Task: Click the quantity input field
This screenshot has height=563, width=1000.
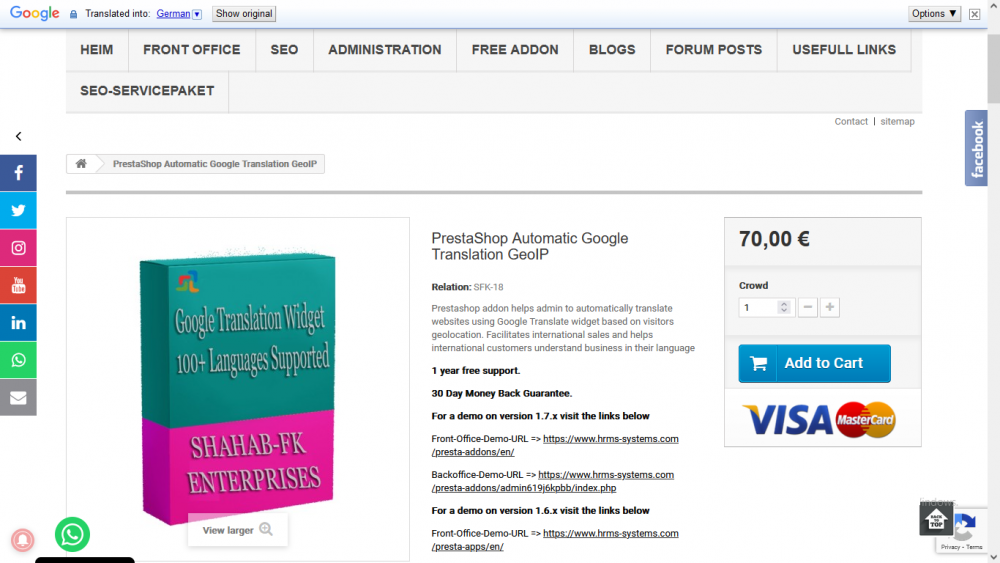Action: tap(759, 307)
